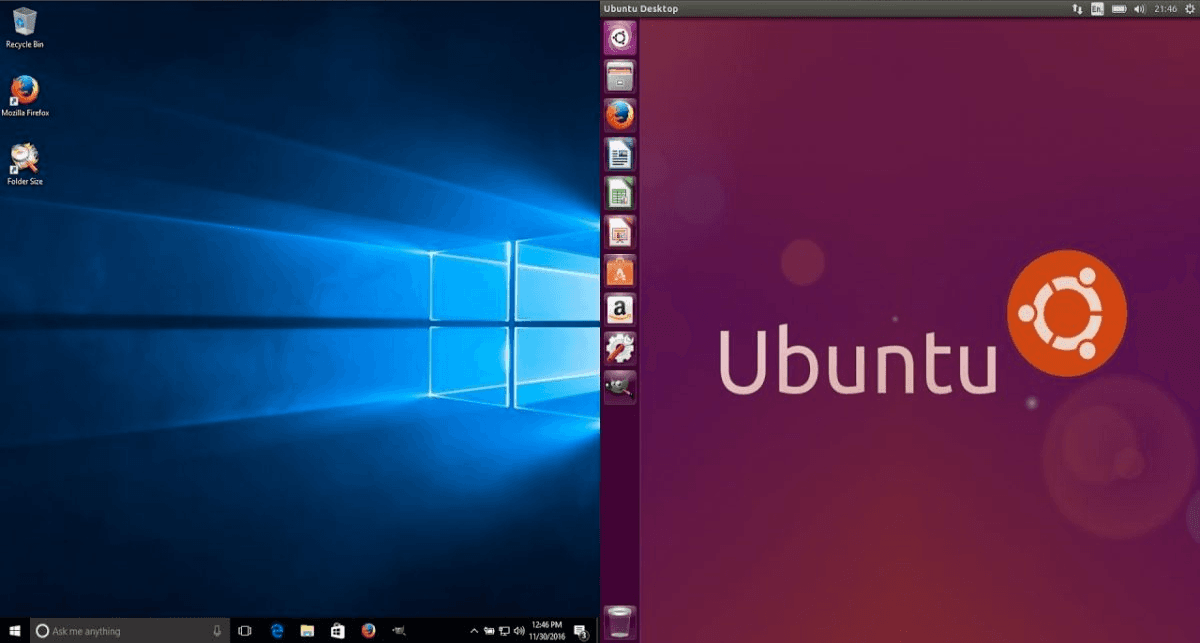
Task: Launch Microsoft Edge from the taskbar
Action: [x=277, y=631]
